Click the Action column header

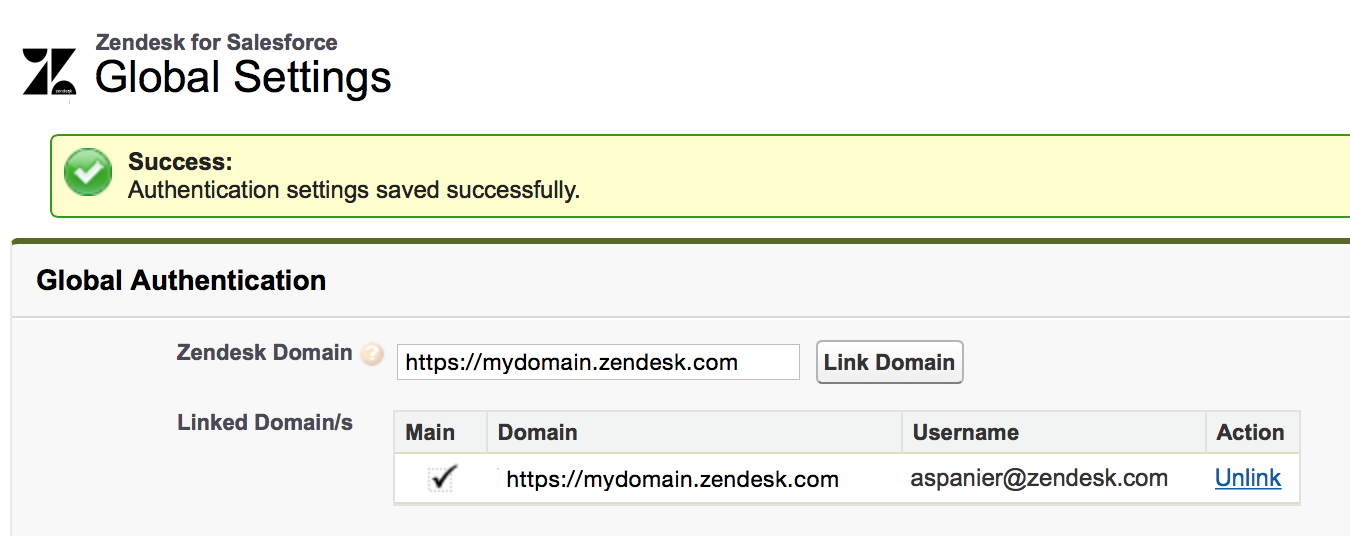tap(1250, 432)
